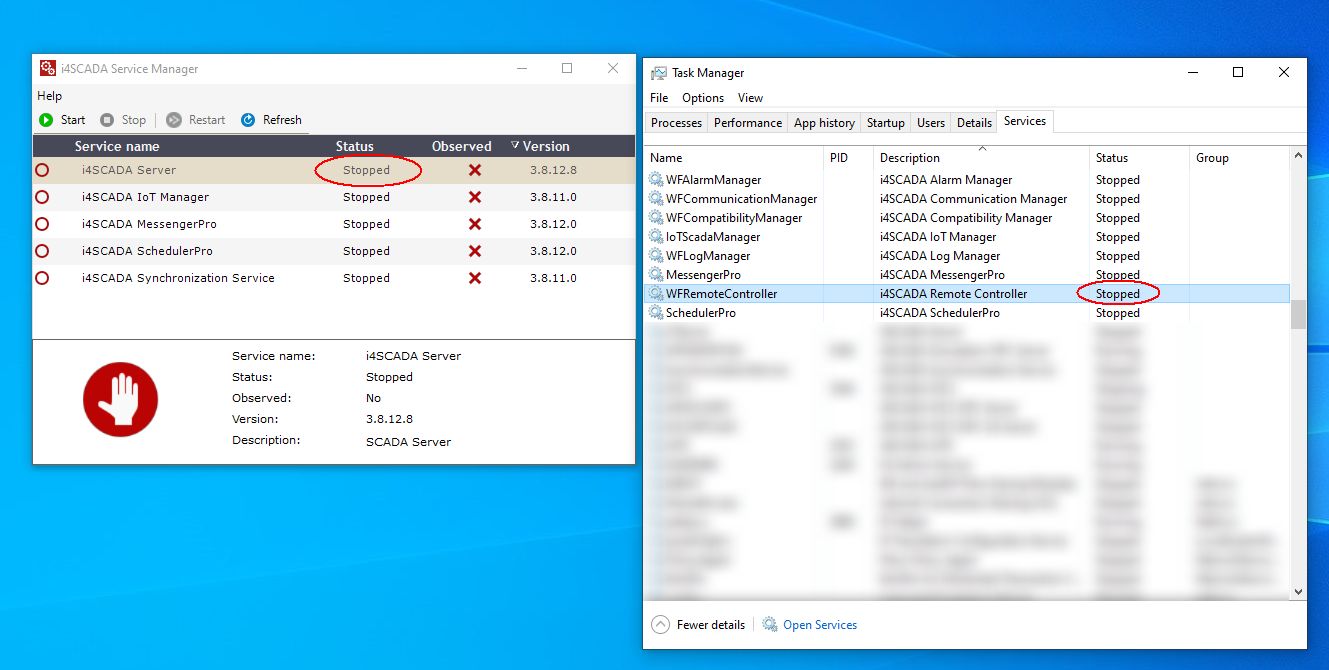The image size is (1329, 670).
Task: Sort Task Manager services by Group column
Action: pyautogui.click(x=1212, y=158)
